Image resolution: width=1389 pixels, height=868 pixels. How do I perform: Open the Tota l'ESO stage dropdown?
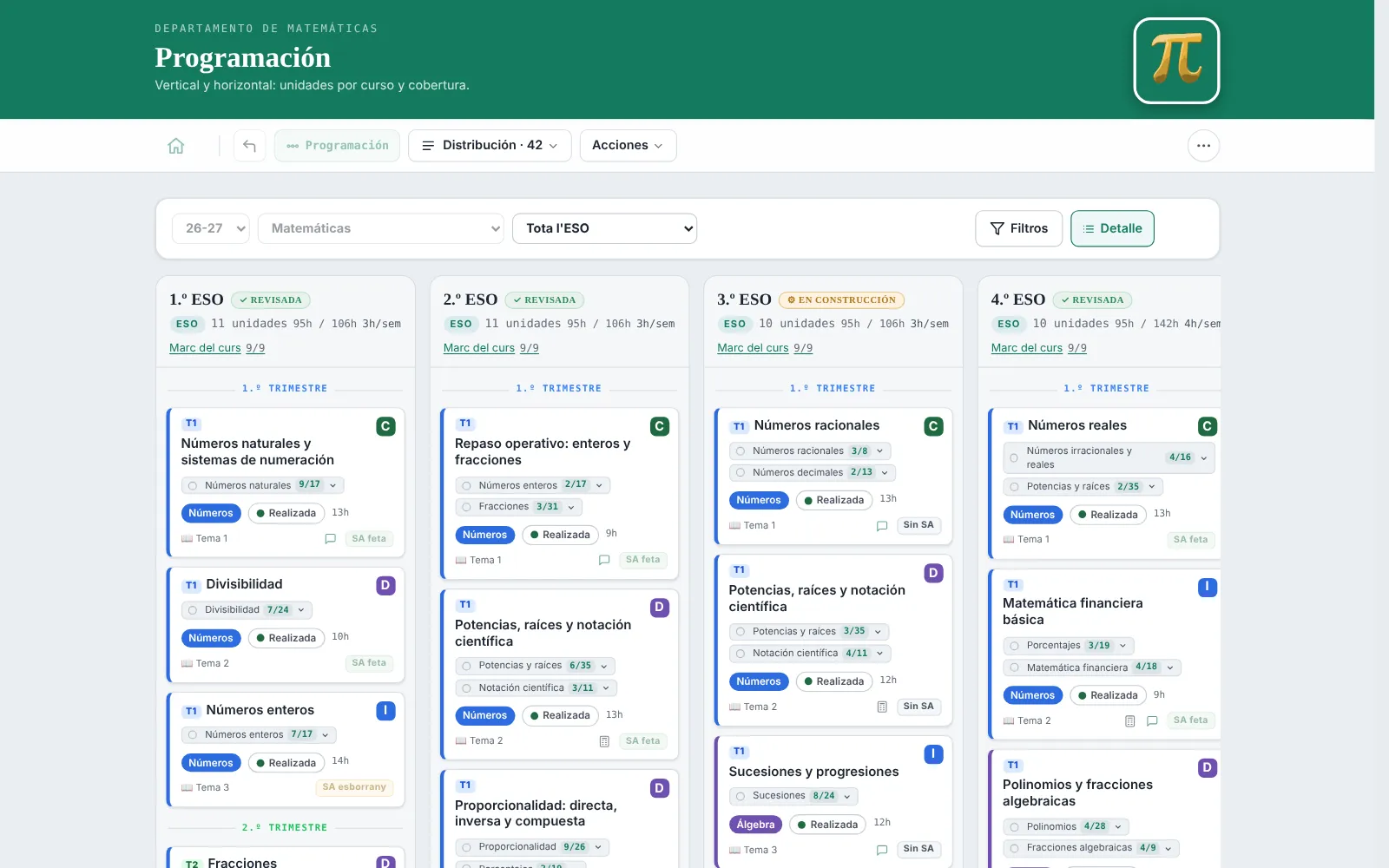coord(605,228)
